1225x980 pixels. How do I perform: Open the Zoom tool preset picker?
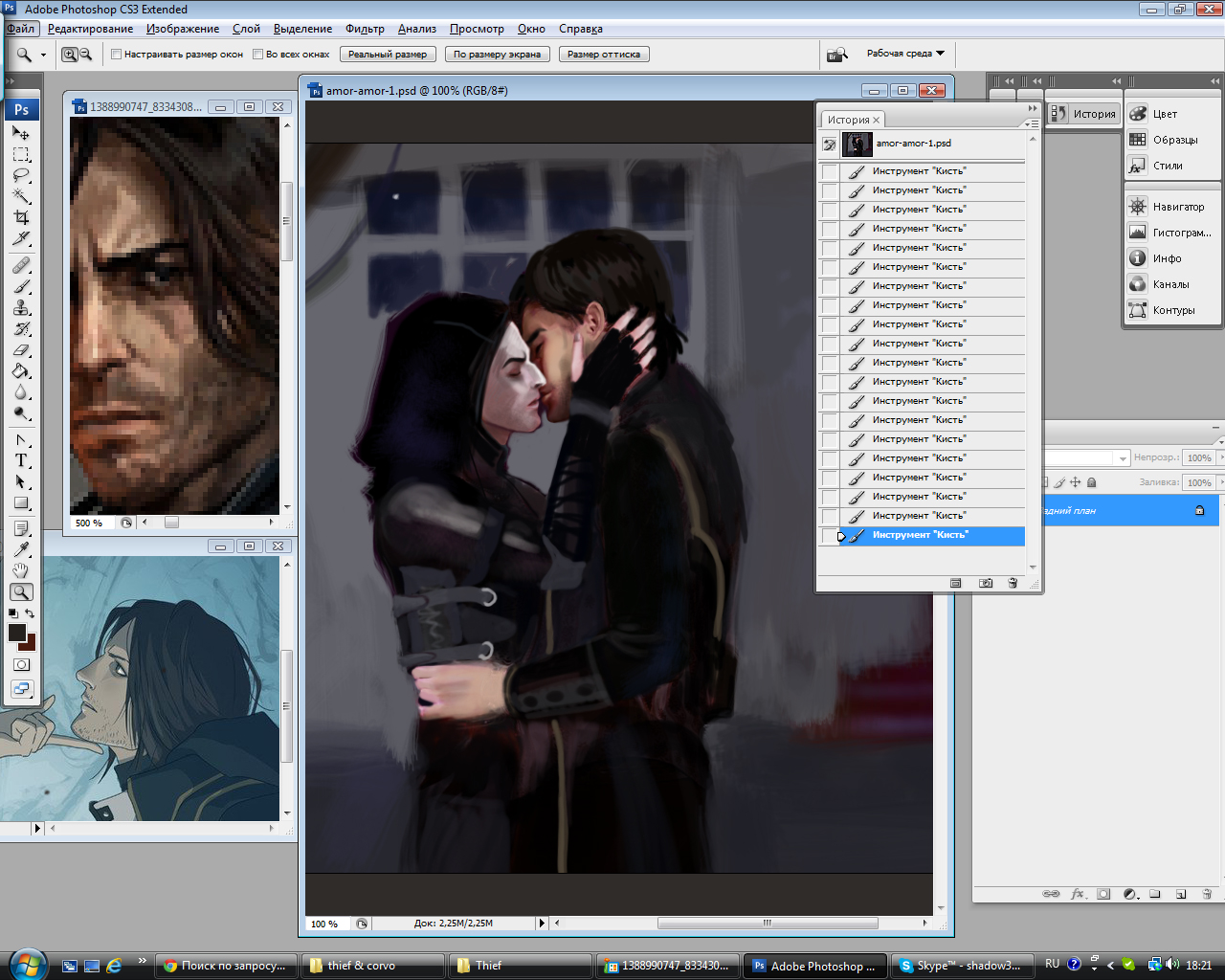click(x=43, y=56)
